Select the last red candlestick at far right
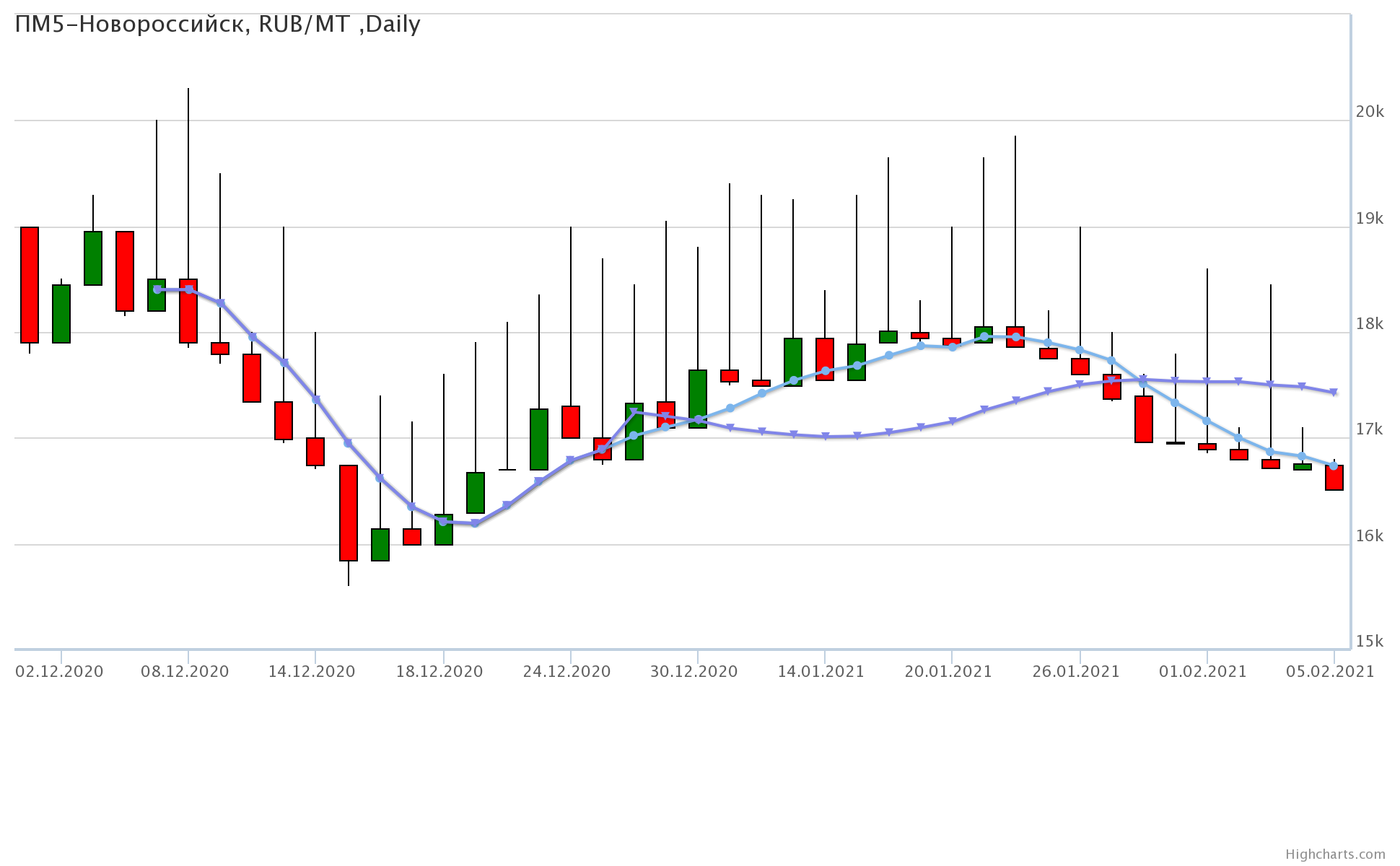The image size is (1400, 866). [x=1334, y=482]
